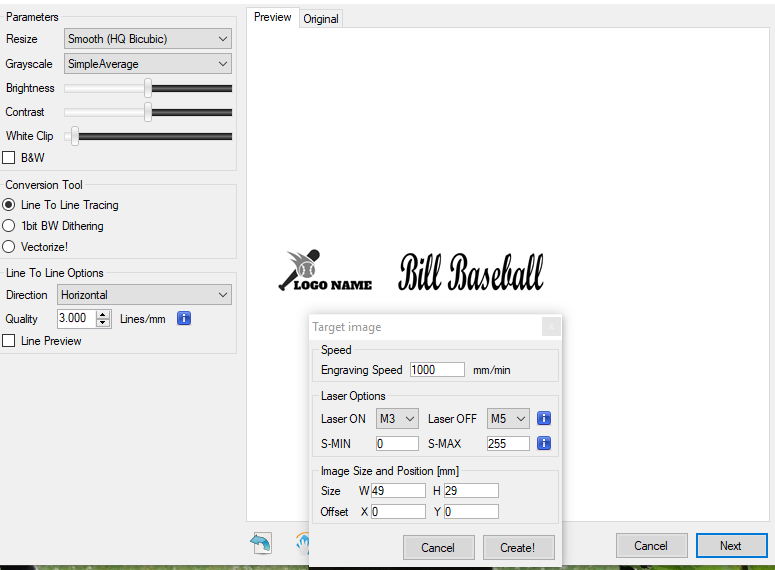Select Line To Line Tracing radio button
This screenshot has height=570, width=775.
9,205
